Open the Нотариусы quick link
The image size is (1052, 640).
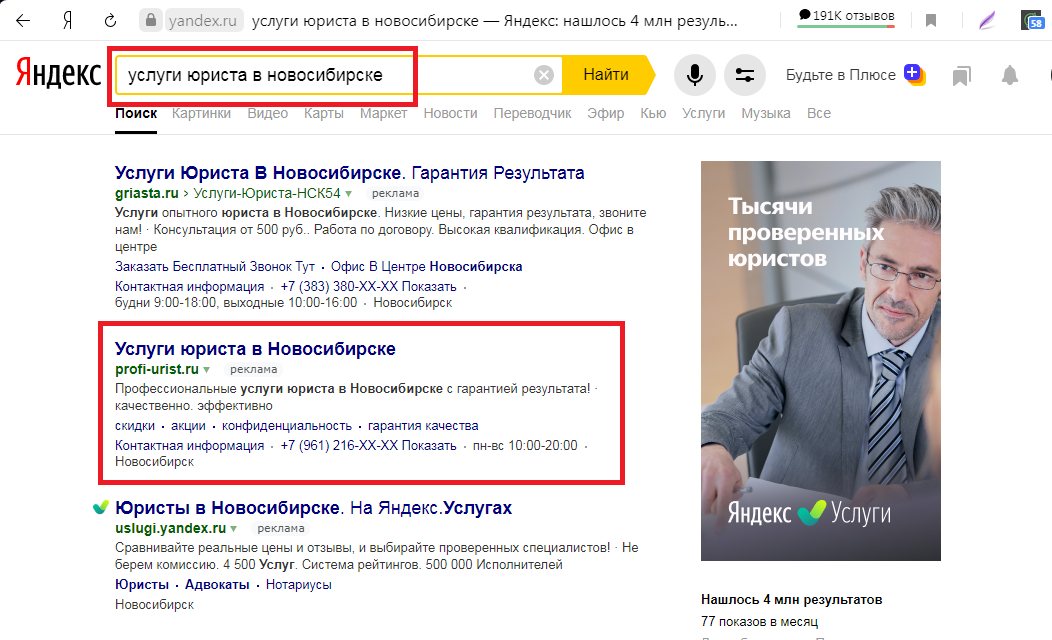(x=299, y=584)
